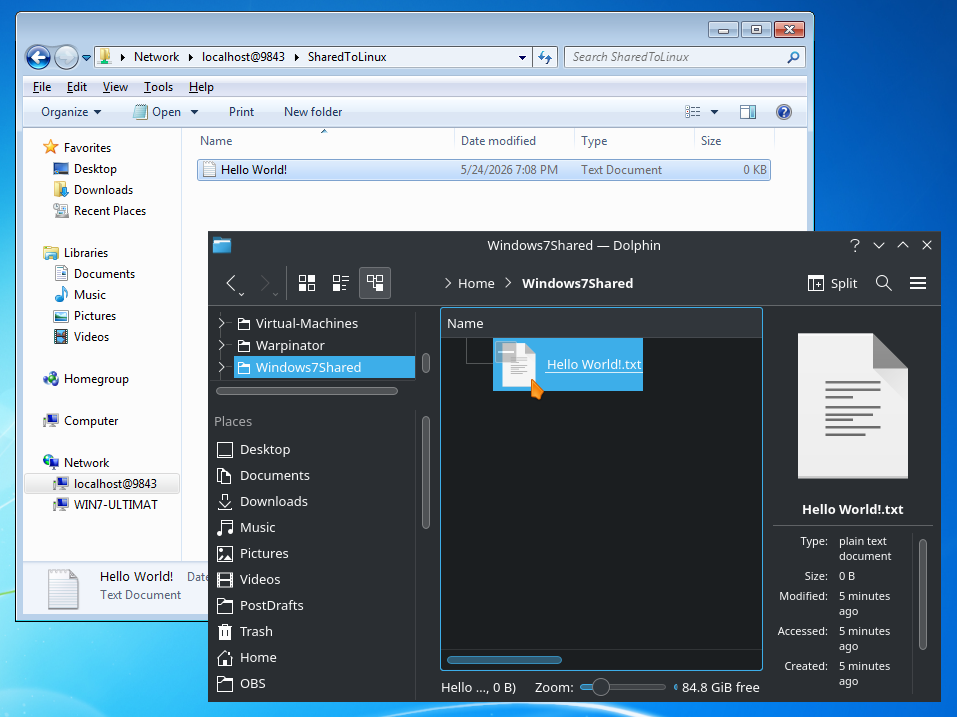Click Explorer blue back arrow
This screenshot has width=957, height=717.
pos(38,57)
